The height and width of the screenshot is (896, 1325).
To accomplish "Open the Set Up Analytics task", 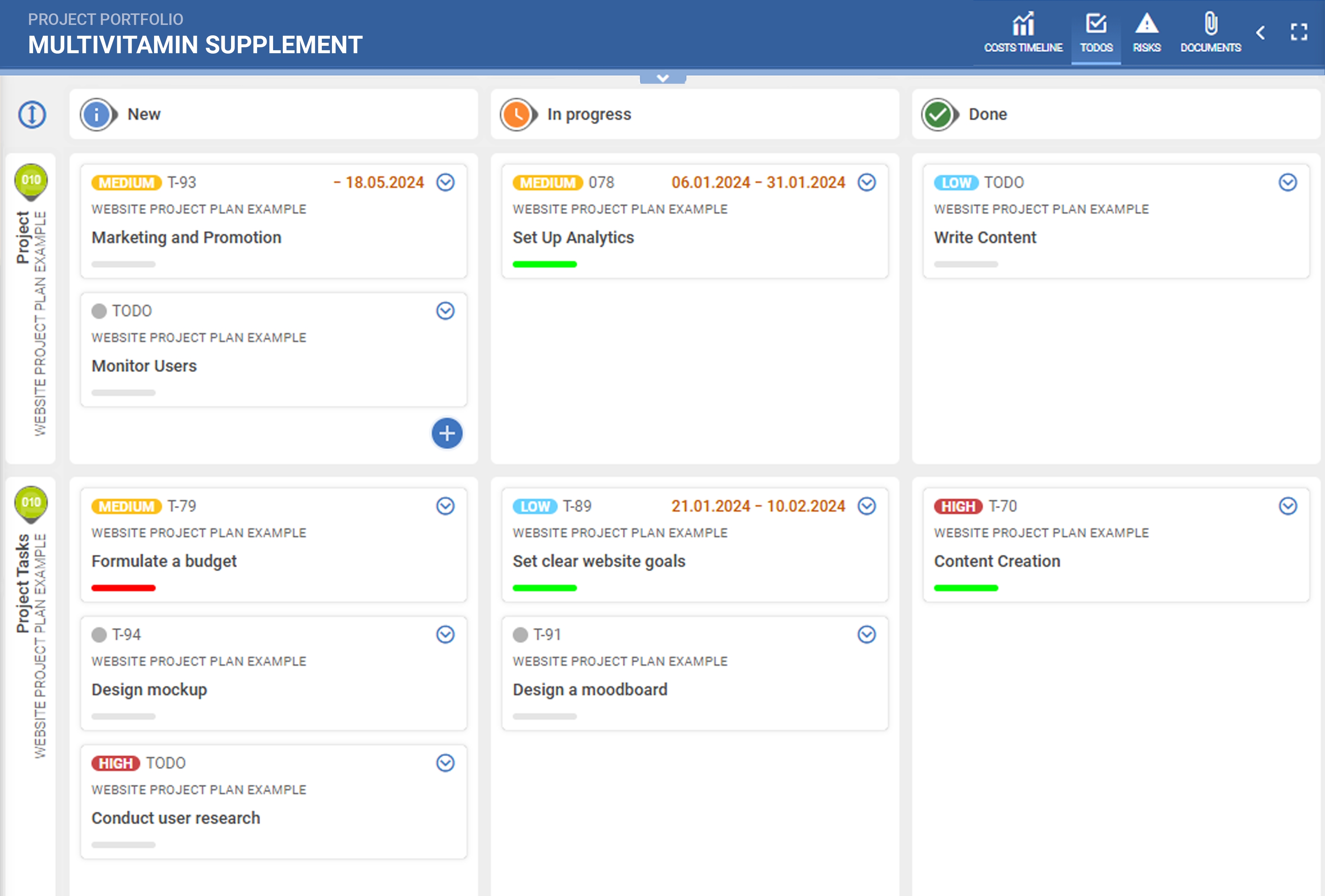I will coord(573,238).
